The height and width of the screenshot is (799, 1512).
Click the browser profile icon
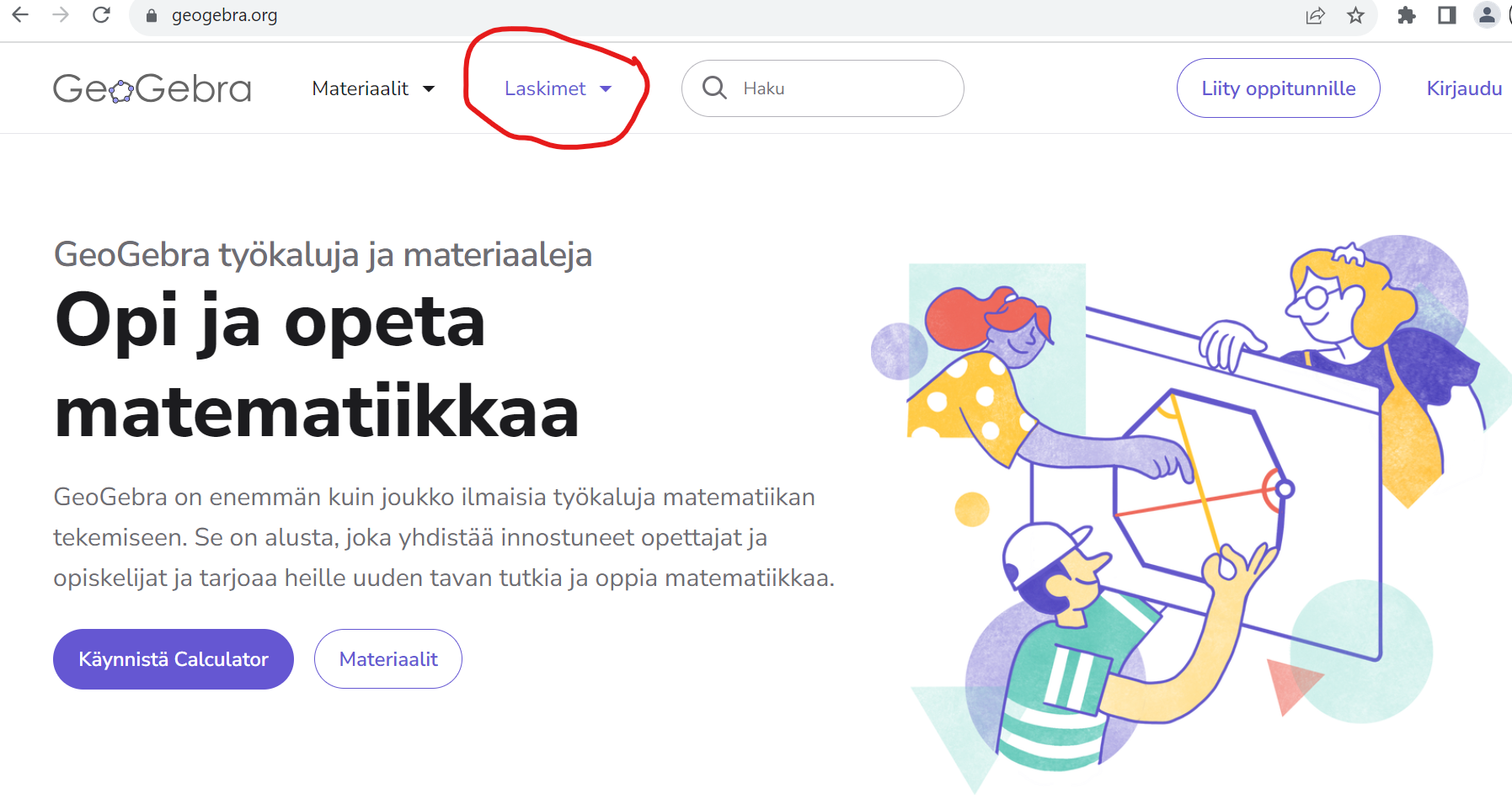coord(1487,15)
